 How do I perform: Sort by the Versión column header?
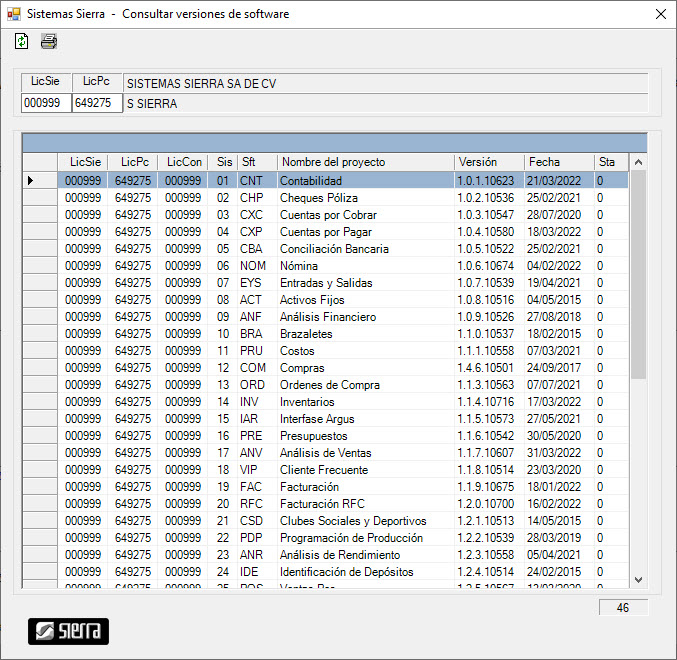coord(488,162)
